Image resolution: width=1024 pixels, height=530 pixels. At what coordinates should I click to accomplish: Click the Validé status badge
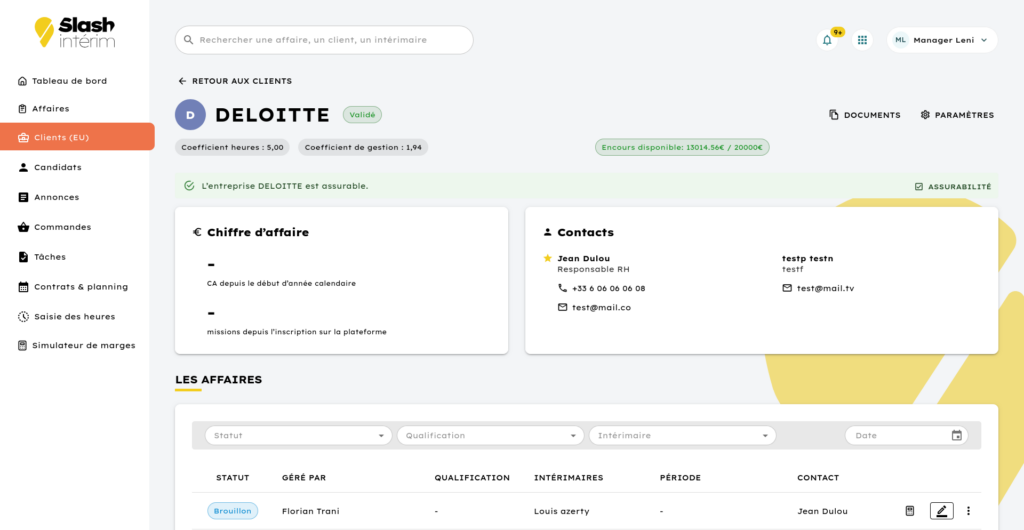click(x=362, y=115)
